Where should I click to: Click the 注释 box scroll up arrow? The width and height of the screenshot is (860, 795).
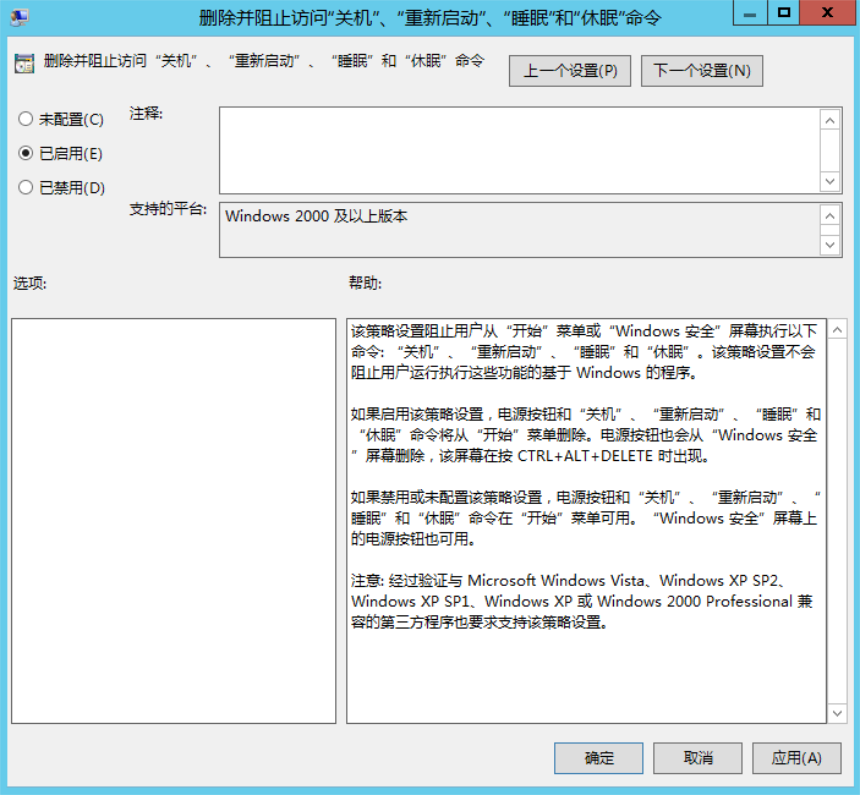coord(830,120)
